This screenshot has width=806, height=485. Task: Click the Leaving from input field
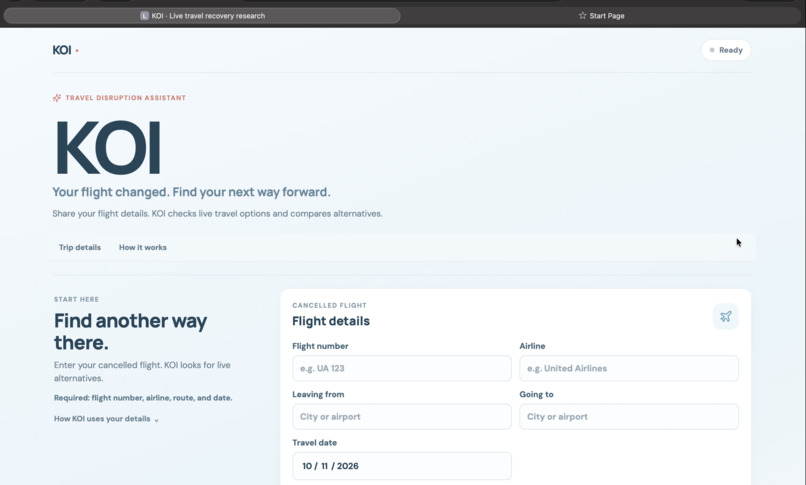click(x=402, y=417)
